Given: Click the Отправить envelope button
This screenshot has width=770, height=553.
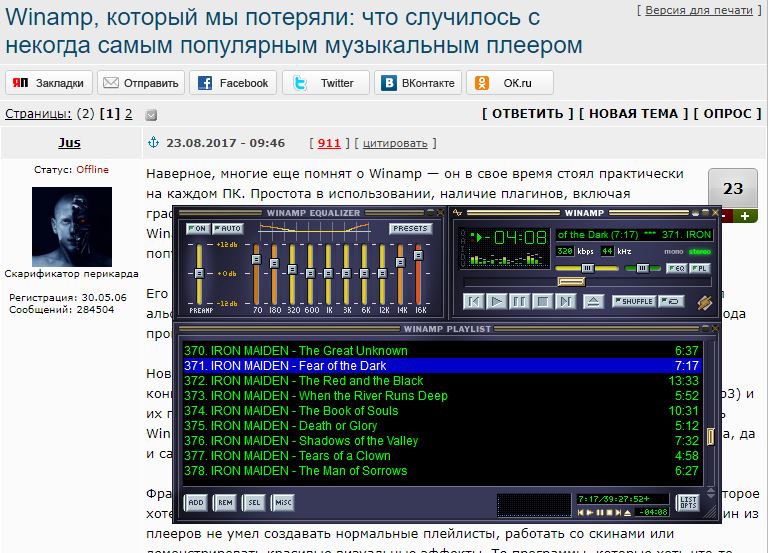Looking at the screenshot, I should (x=141, y=83).
